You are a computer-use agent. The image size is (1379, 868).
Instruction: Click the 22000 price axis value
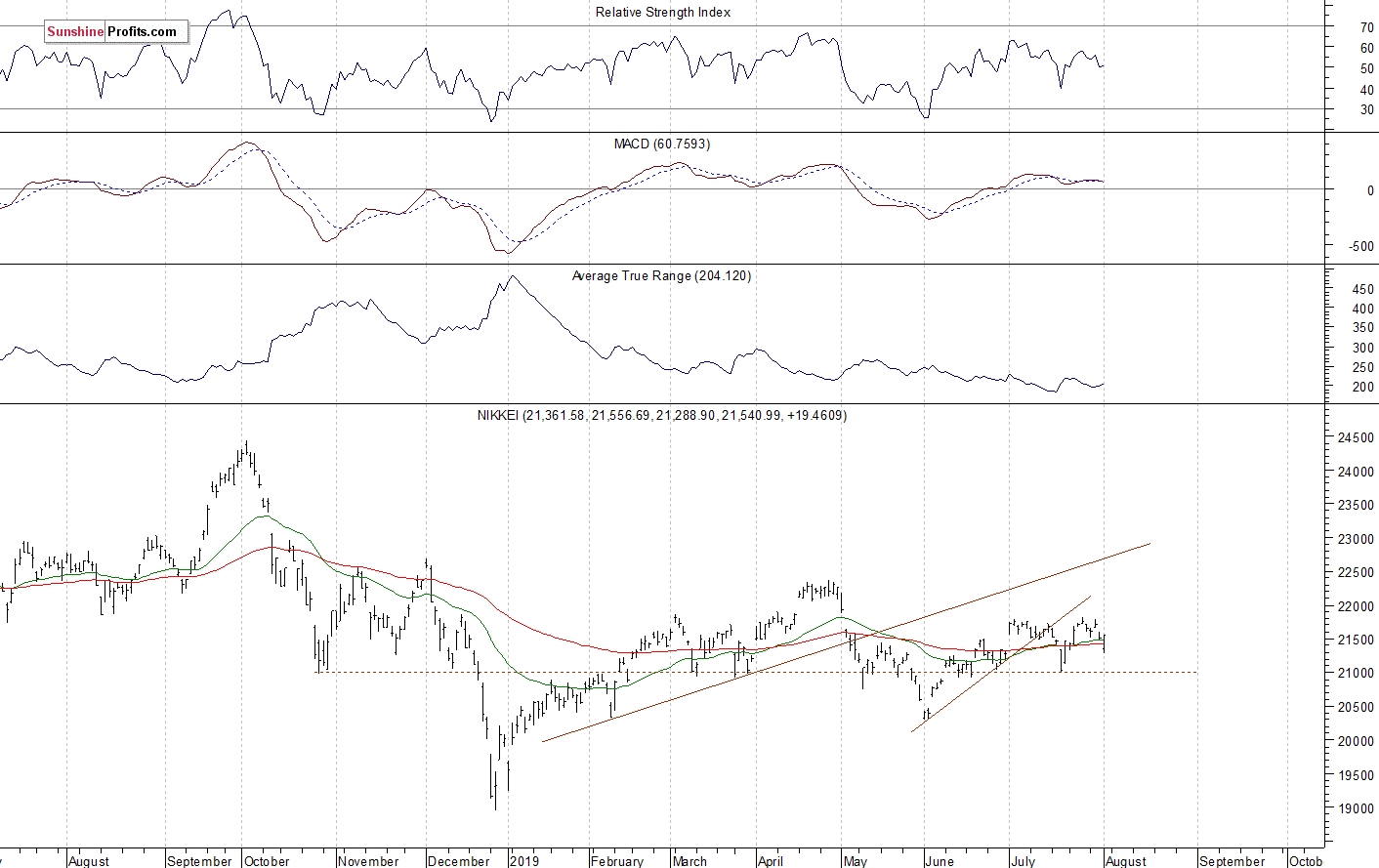[1356, 606]
